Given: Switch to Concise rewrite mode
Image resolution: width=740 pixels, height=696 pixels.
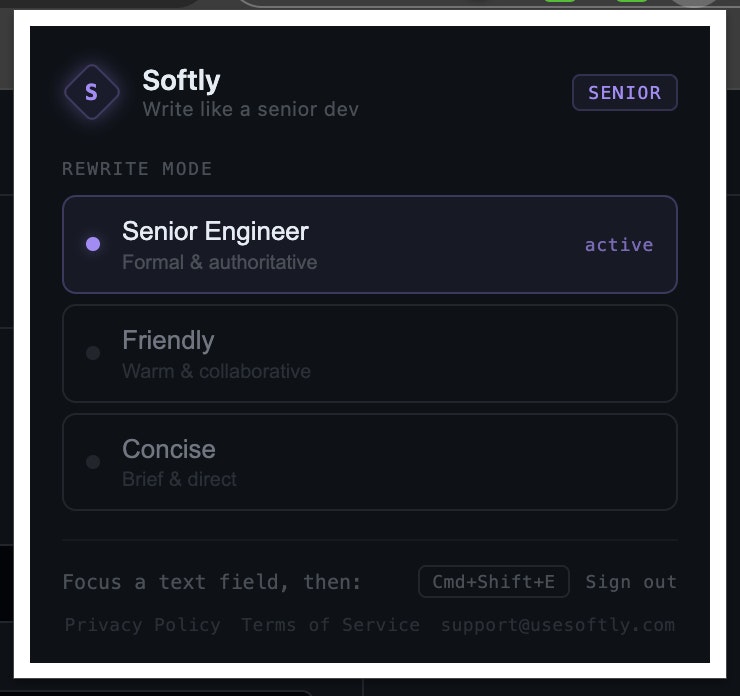Looking at the screenshot, I should (370, 462).
